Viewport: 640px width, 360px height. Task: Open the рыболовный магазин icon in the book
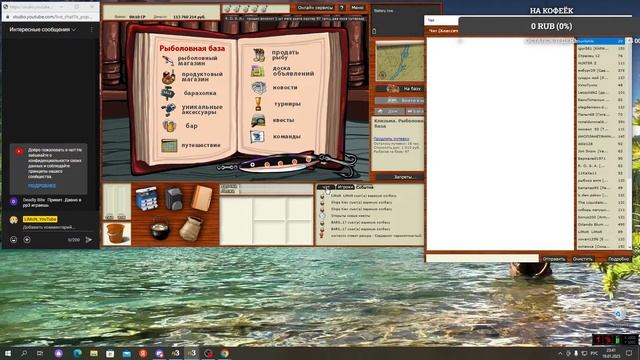168,61
